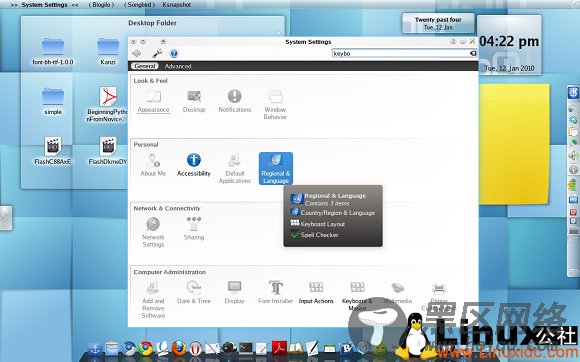580x362 pixels.
Task: Open the Kanzi folder in Desktop Folder
Action: coord(108,51)
